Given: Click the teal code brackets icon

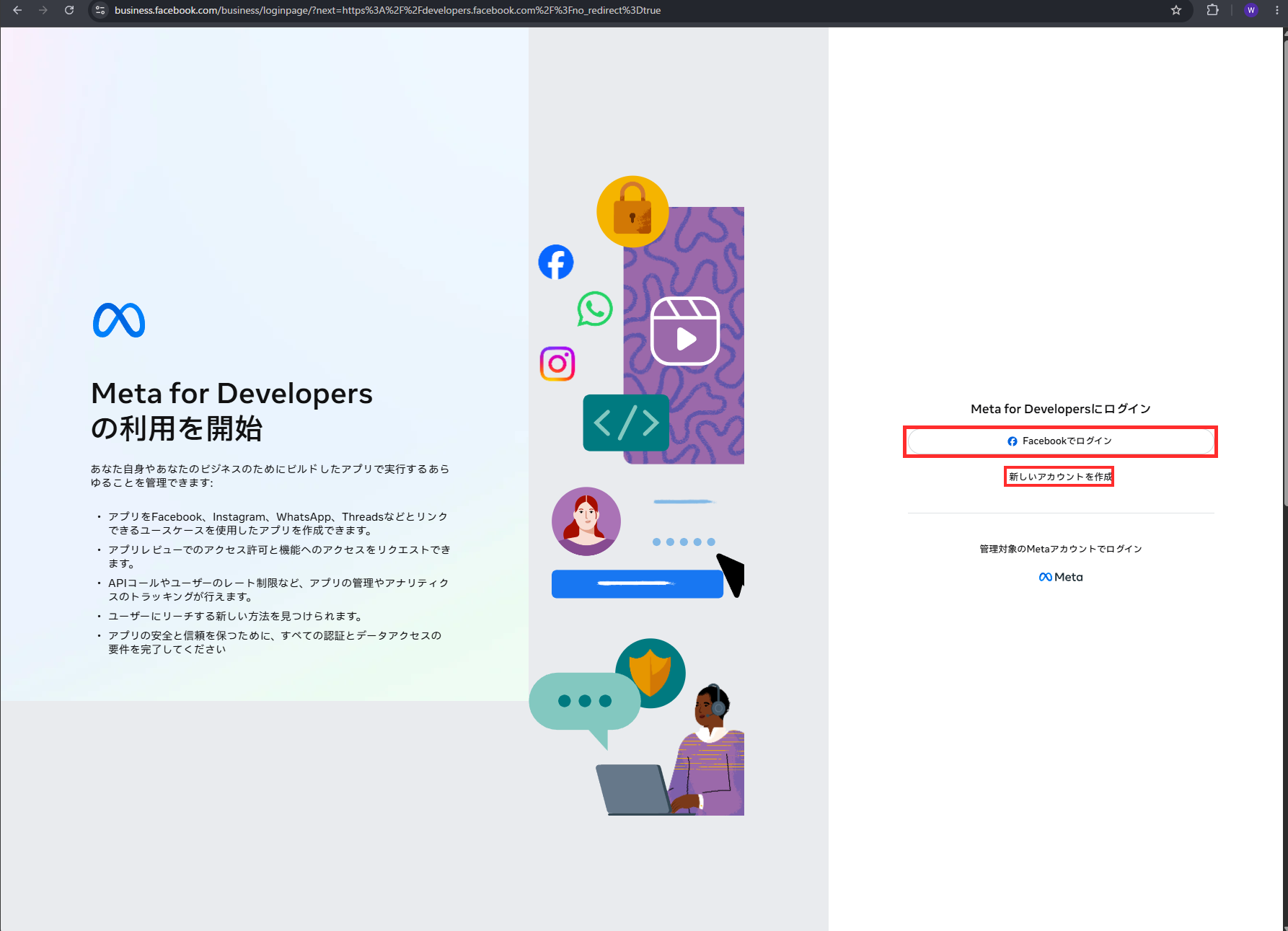Looking at the screenshot, I should tap(626, 423).
